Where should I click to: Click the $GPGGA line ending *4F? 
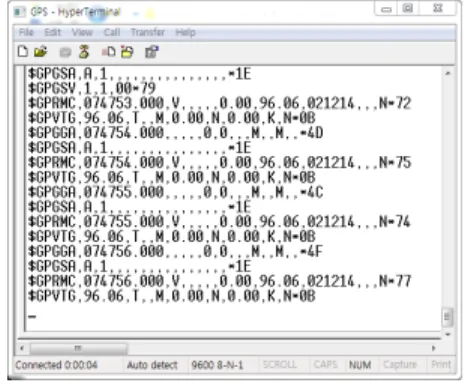pyautogui.click(x=175, y=251)
